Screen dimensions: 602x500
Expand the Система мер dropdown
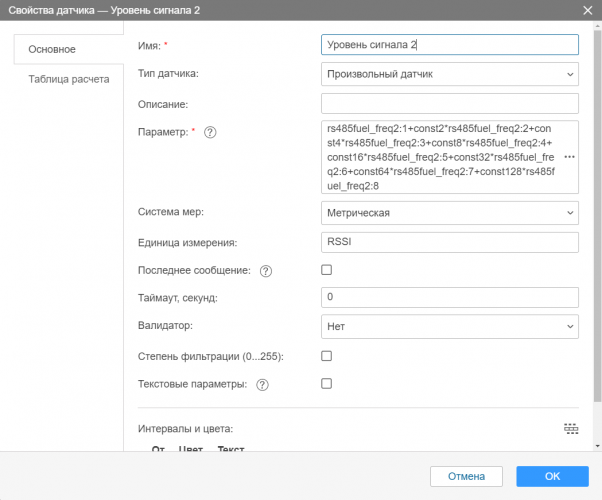pos(450,213)
